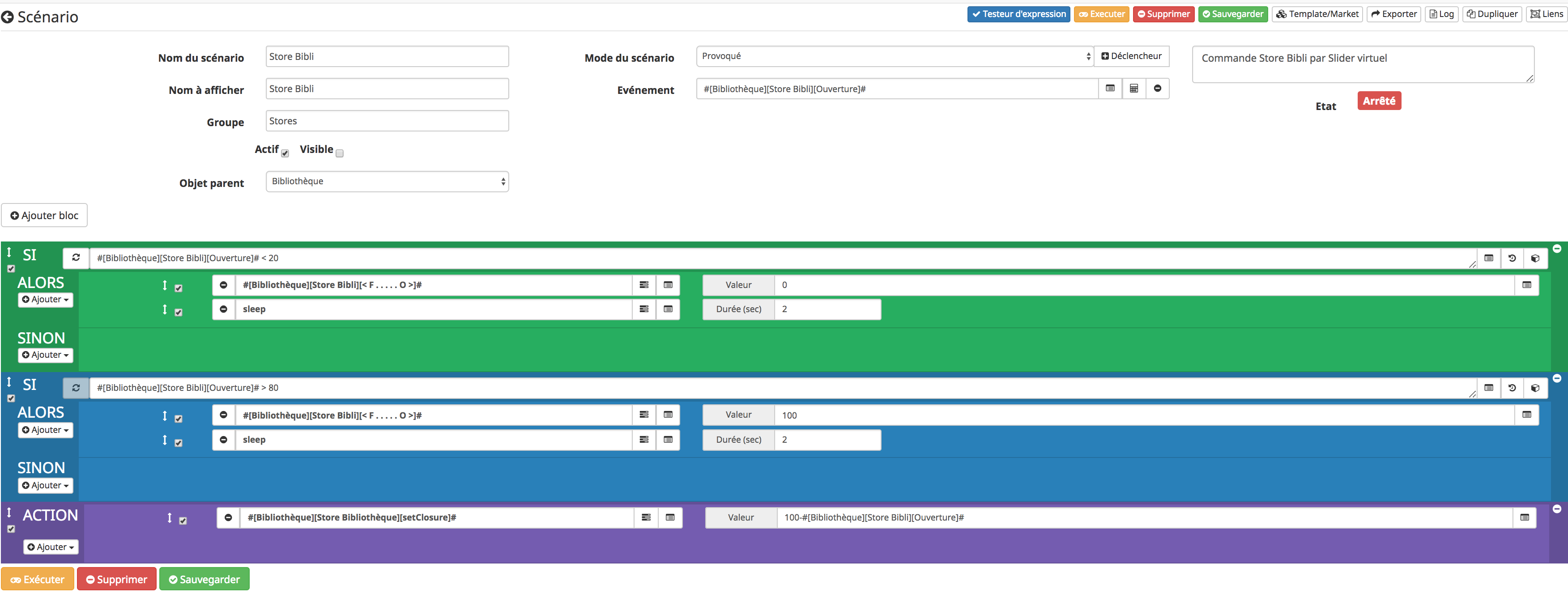Remove the first SI block with minus icon
Image resolution: width=1568 pixels, height=593 pixels.
1557,249
